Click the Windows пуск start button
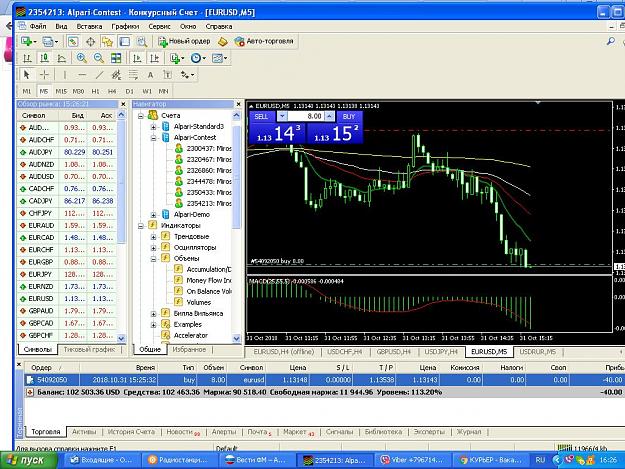The height and width of the screenshot is (469, 625). [27, 460]
